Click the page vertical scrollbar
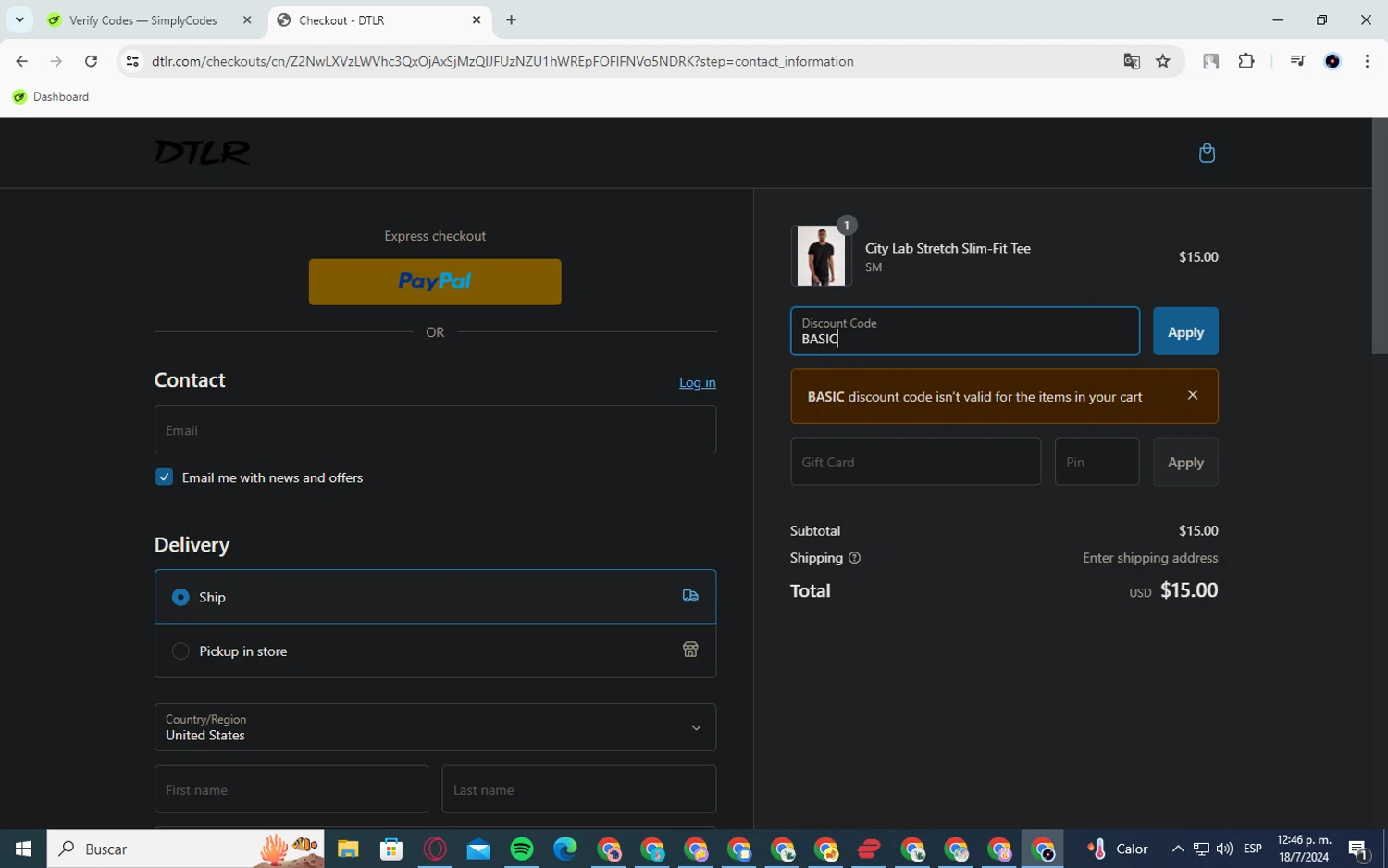1388x868 pixels. point(1380,236)
